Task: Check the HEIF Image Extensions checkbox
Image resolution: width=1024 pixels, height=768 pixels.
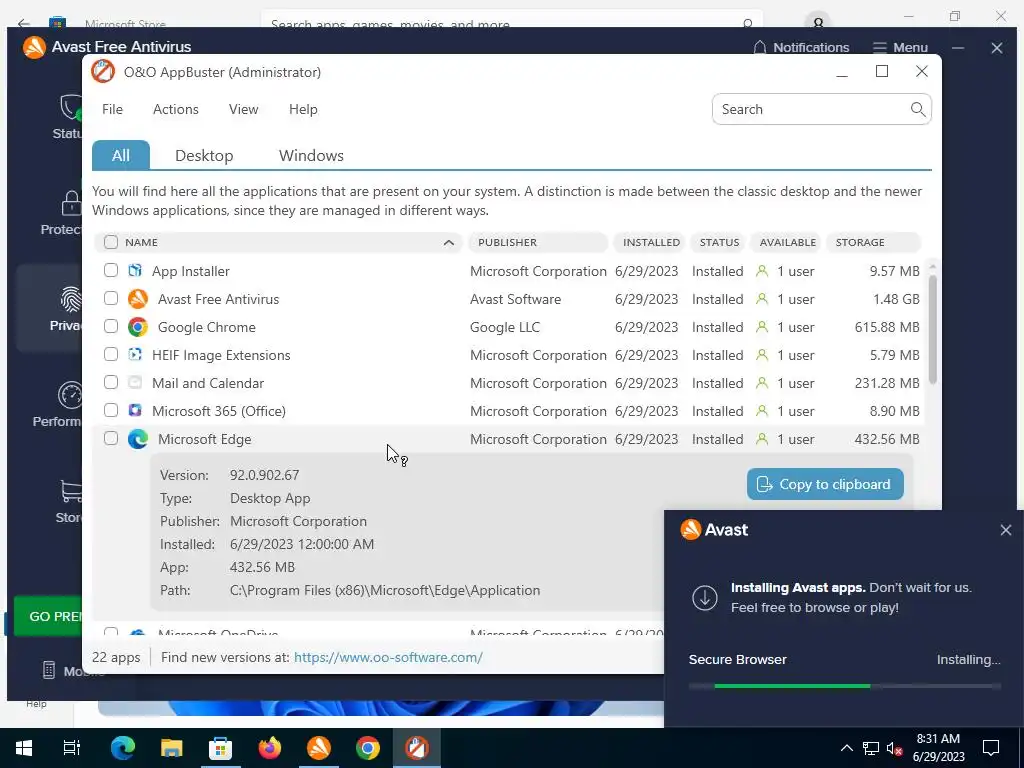Action: coord(111,355)
